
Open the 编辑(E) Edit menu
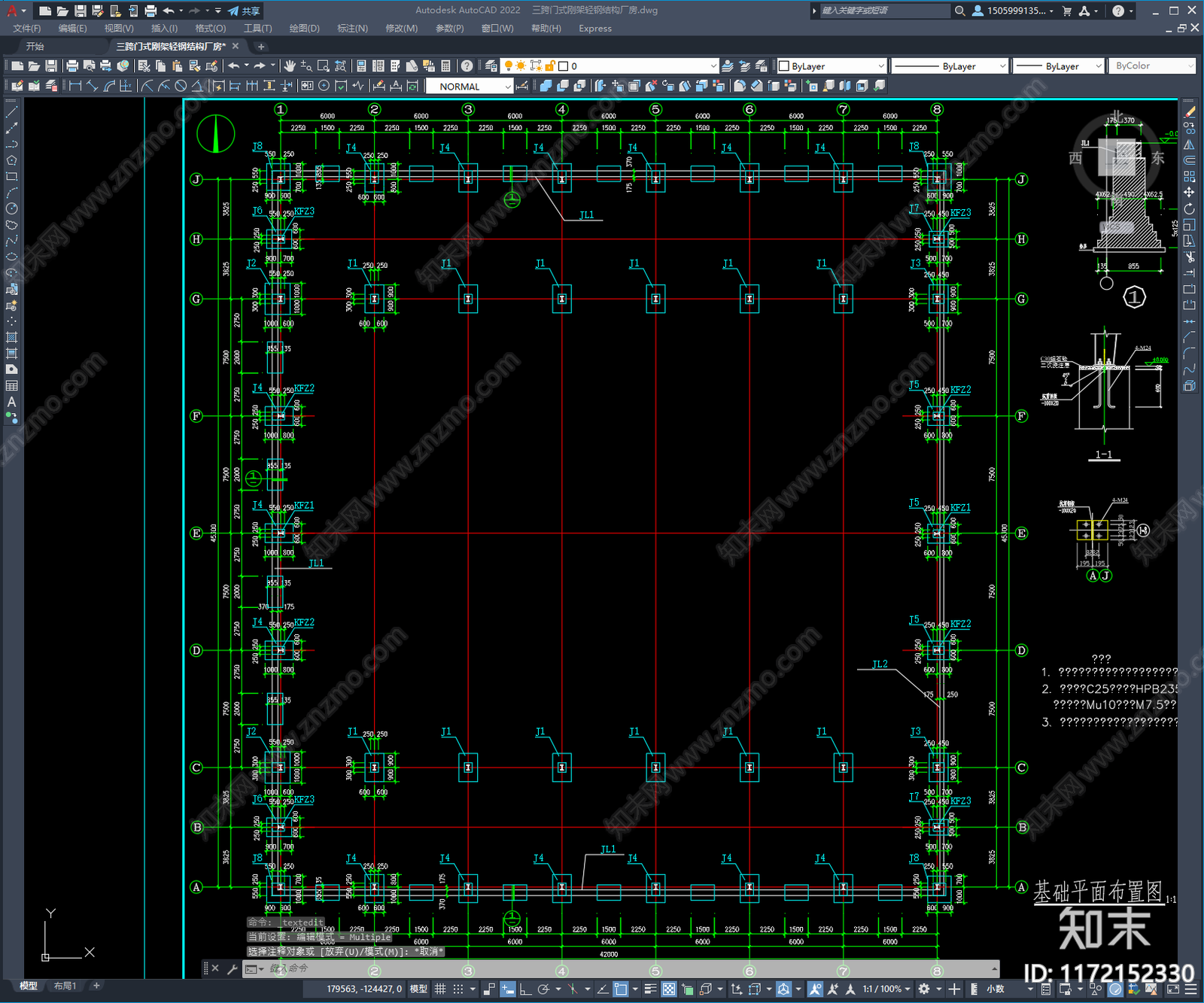click(72, 29)
